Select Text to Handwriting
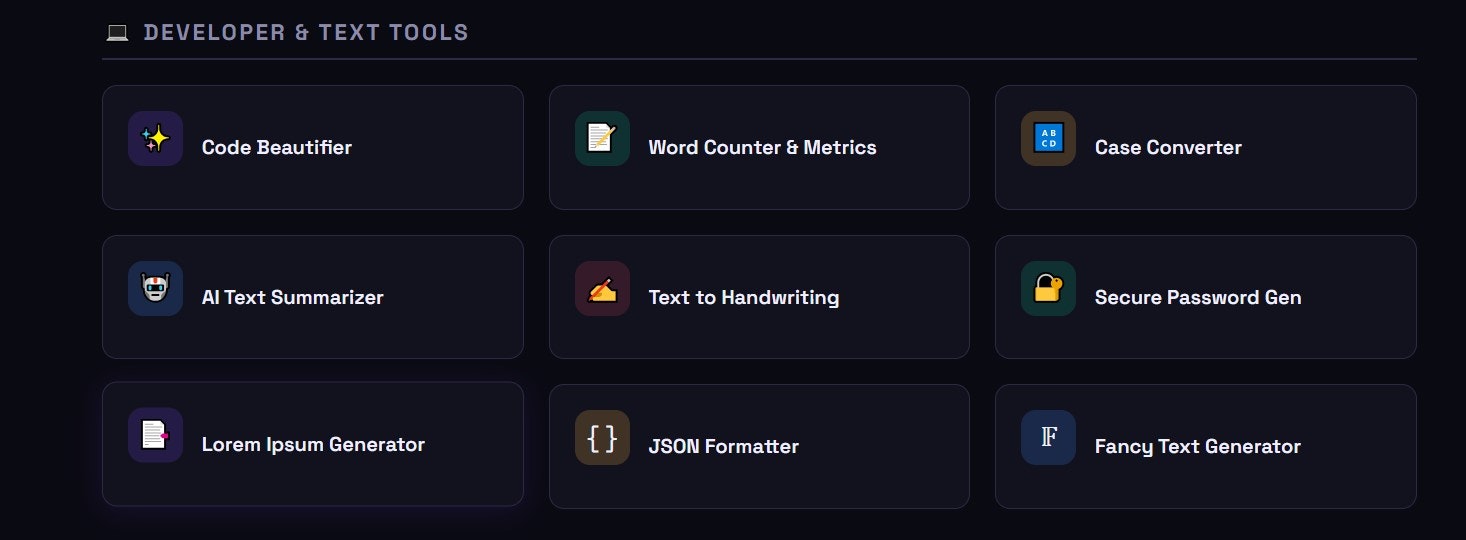 pos(759,297)
